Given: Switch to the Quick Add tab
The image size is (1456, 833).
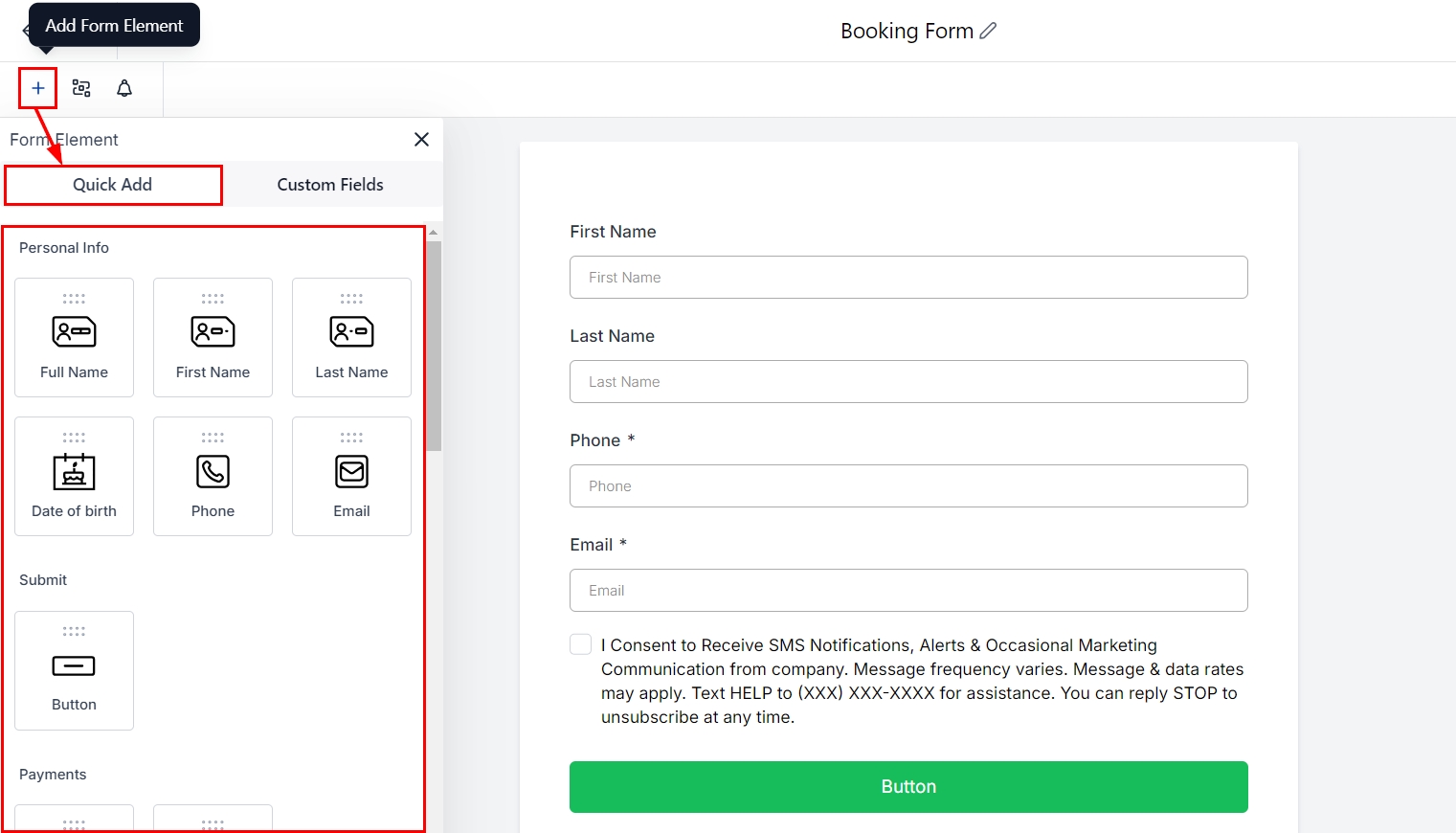Looking at the screenshot, I should (113, 185).
